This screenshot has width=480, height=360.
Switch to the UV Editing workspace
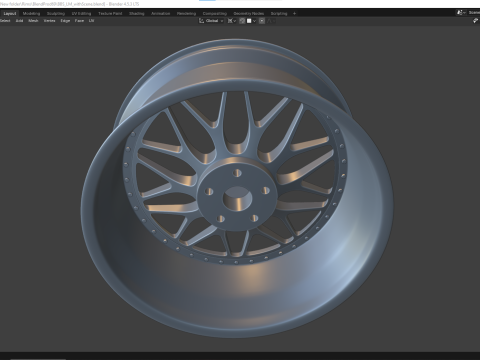(x=81, y=13)
